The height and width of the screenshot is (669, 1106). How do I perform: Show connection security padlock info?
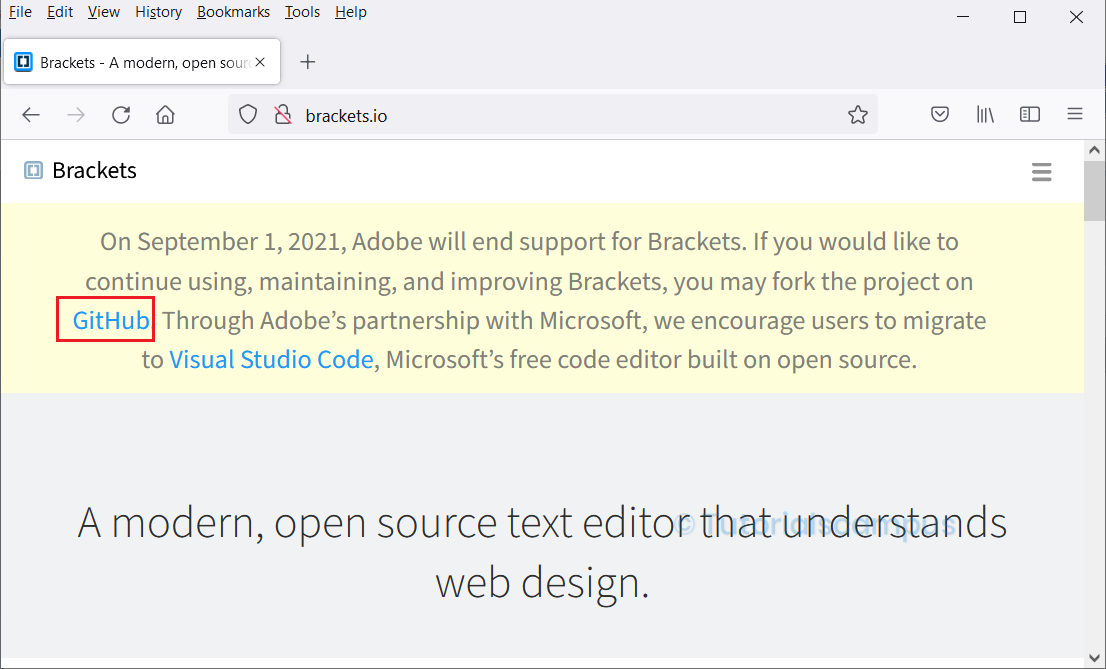point(283,114)
